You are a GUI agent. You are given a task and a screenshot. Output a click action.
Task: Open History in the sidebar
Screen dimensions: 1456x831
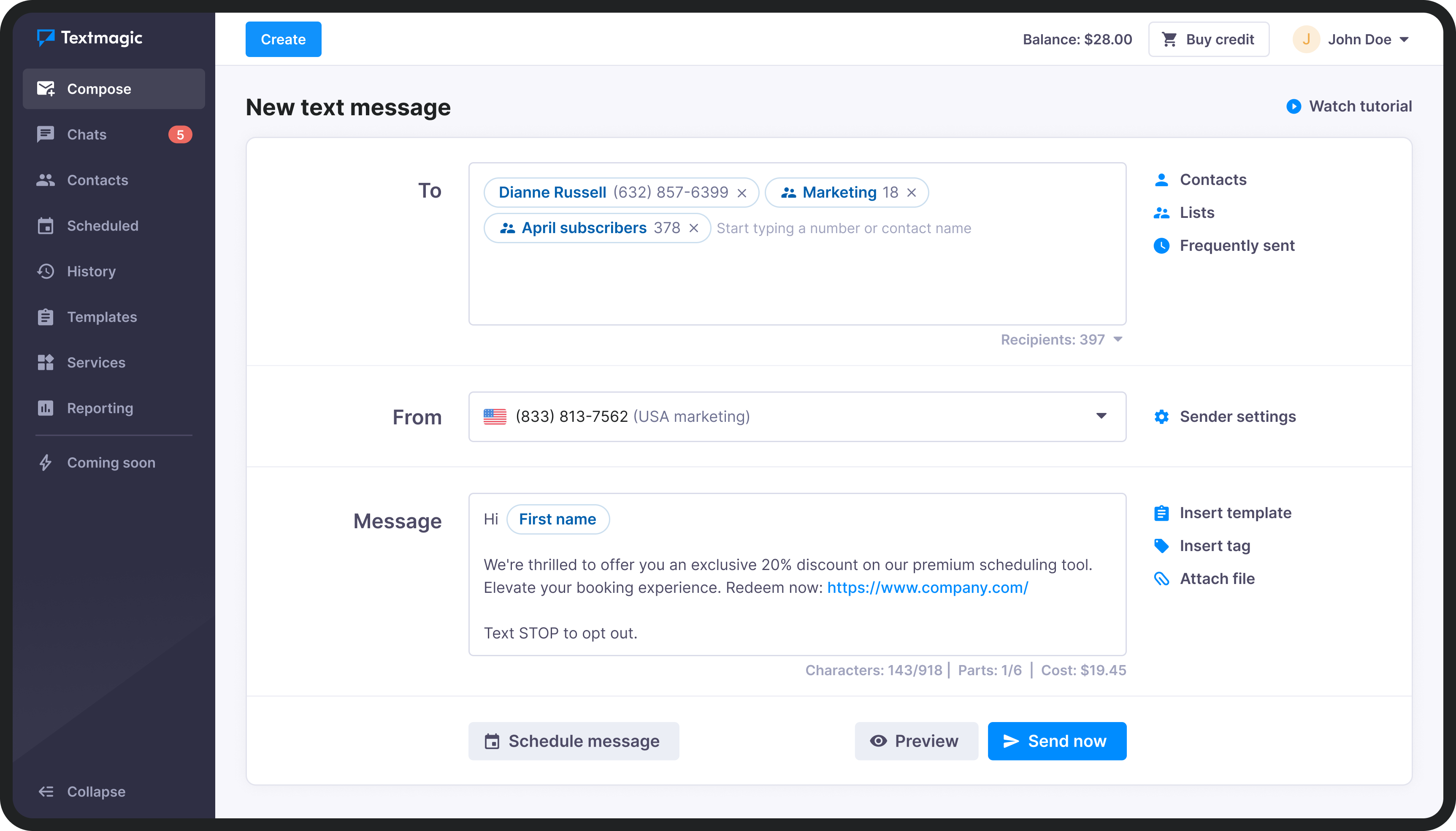114,271
